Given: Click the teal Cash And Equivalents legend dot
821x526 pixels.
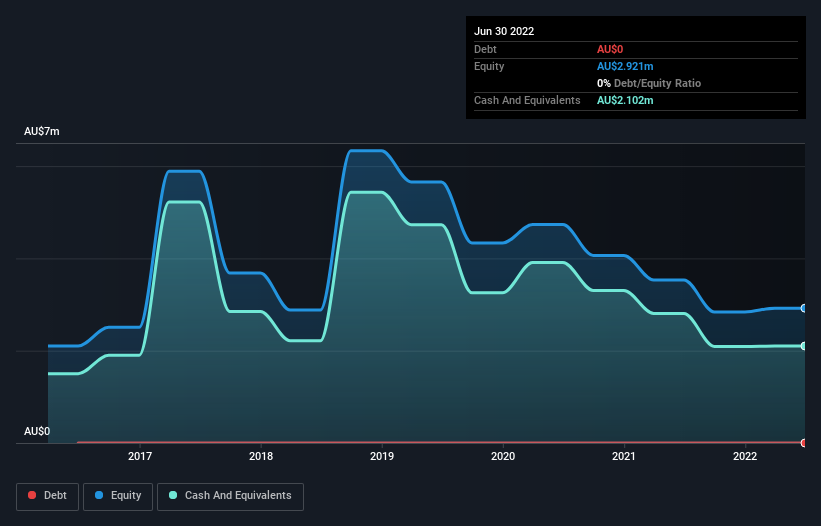Looking at the screenshot, I should (x=173, y=495).
